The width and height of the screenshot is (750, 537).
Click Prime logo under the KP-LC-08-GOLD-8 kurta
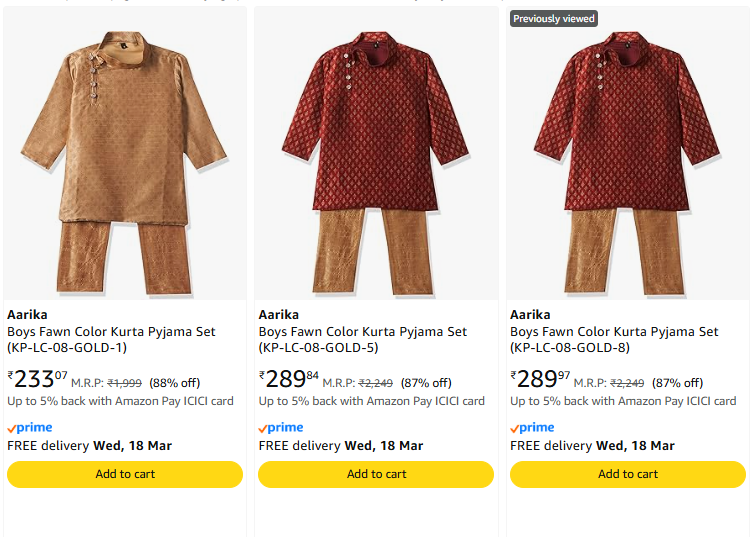533,427
